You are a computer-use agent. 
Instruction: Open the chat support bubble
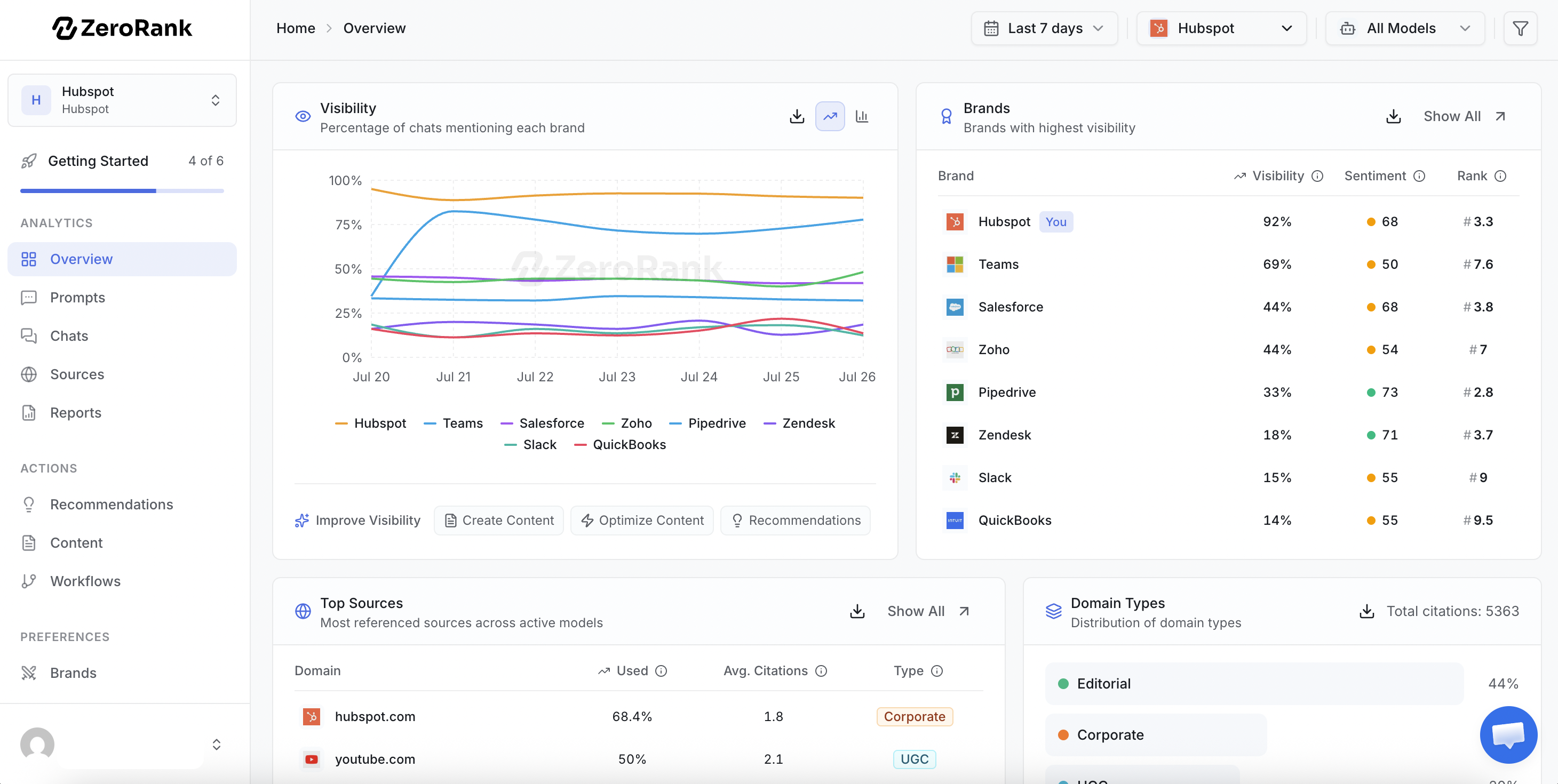point(1508,734)
